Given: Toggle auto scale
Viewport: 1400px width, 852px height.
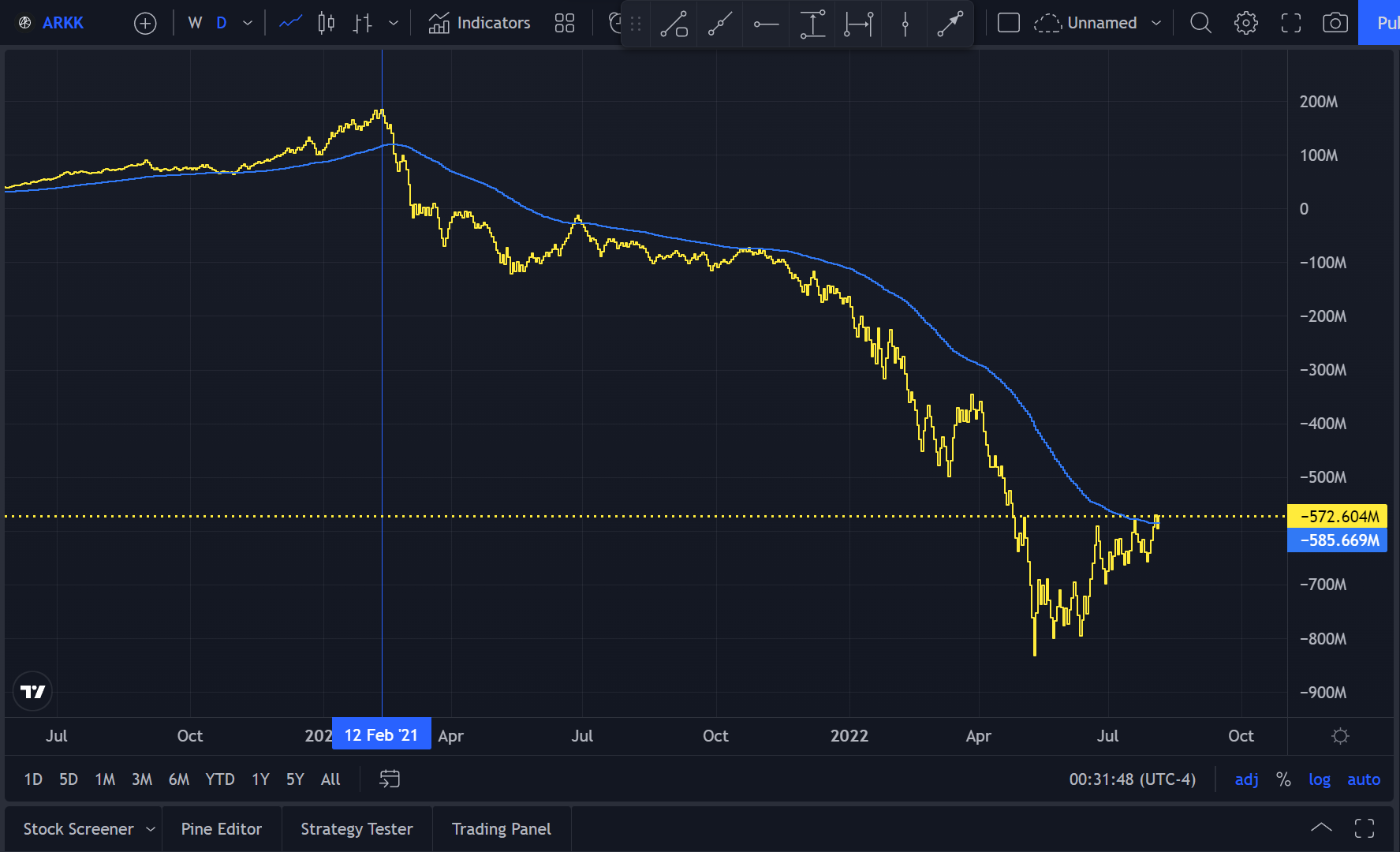Looking at the screenshot, I should [1364, 779].
